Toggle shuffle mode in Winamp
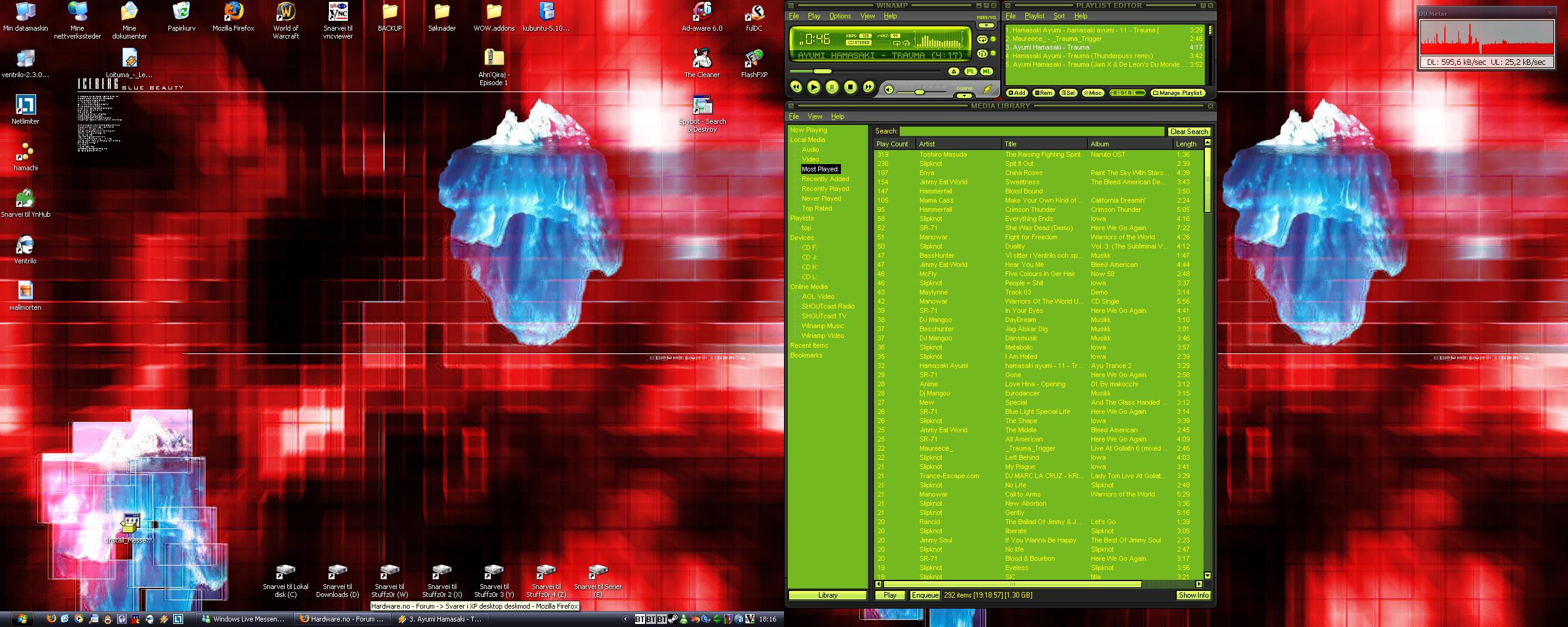Viewport: 1568px width, 627px height. [x=982, y=54]
